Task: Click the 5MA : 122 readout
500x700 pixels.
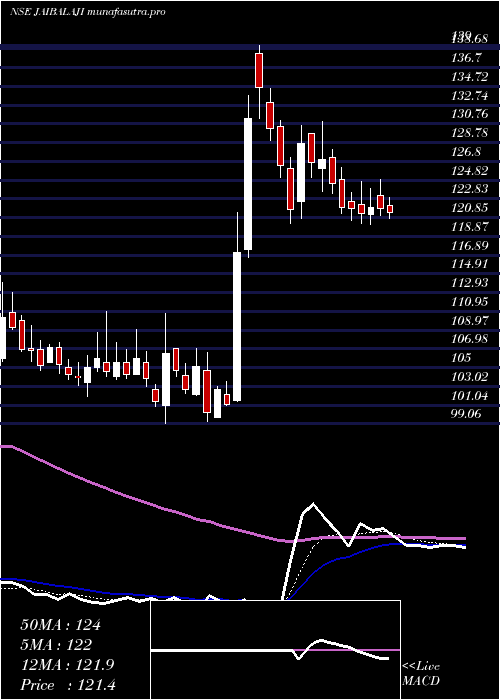Action: [56, 645]
